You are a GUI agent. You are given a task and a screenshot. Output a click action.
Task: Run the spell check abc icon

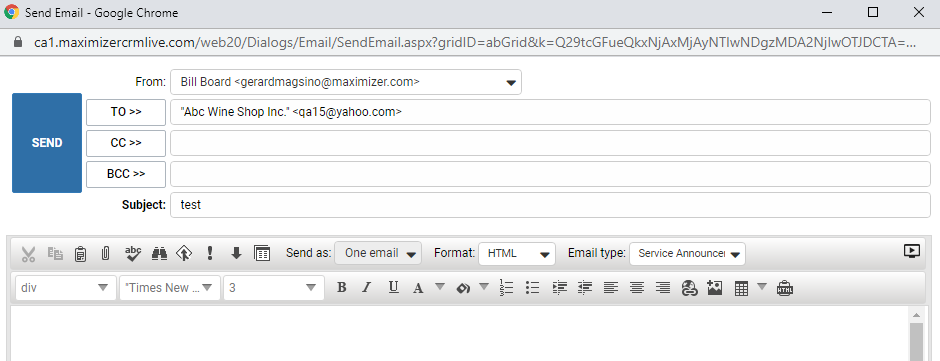(133, 253)
